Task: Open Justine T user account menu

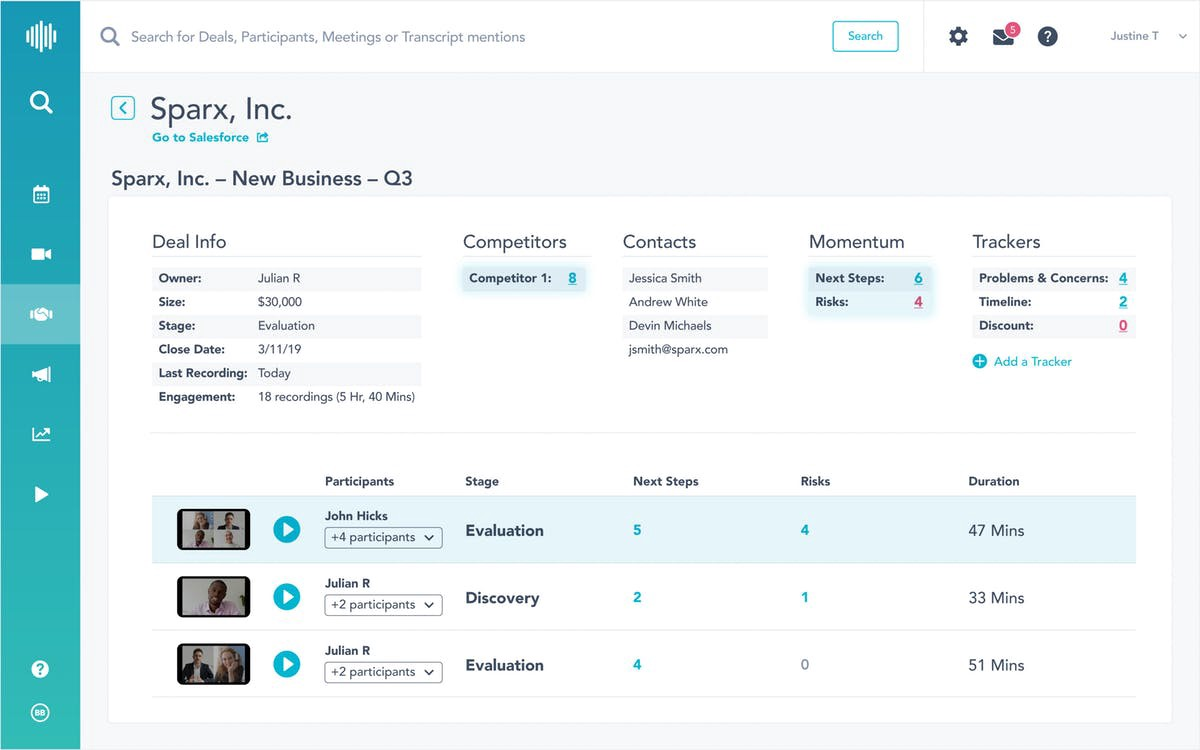Action: click(1146, 36)
